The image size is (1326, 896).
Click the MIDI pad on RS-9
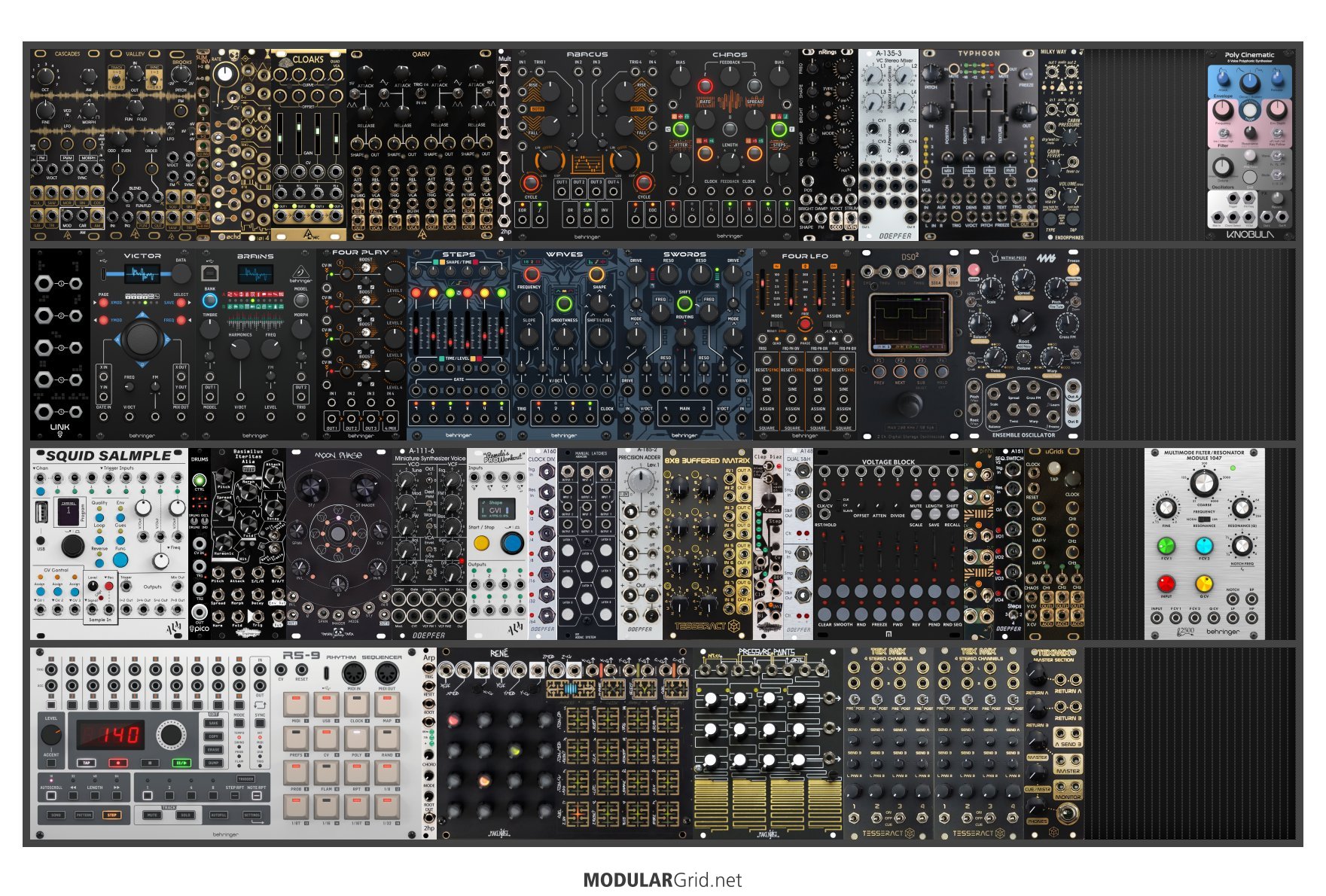(296, 706)
